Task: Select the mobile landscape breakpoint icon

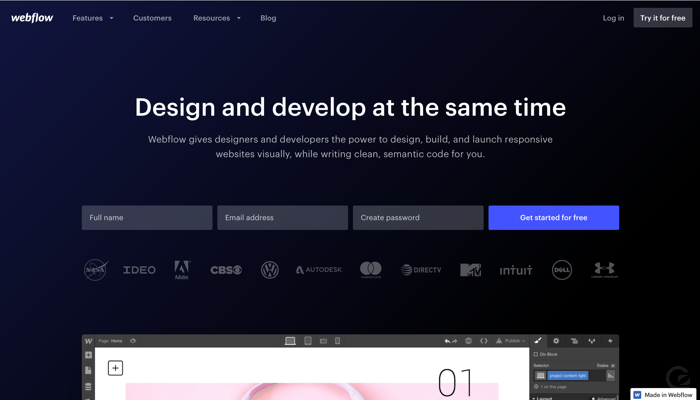Action: tap(323, 342)
